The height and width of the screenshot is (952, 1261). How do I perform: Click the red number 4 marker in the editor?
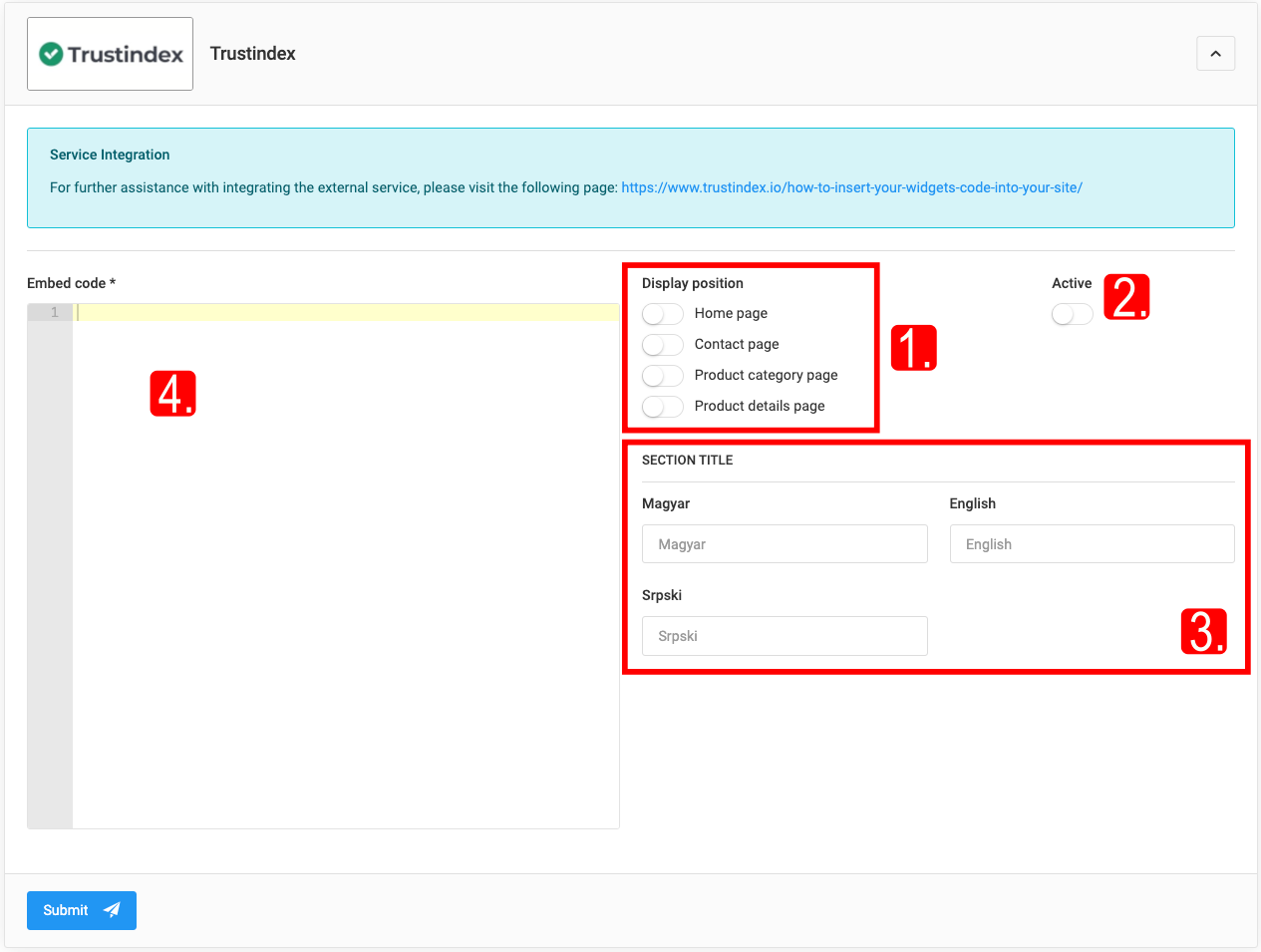(172, 394)
